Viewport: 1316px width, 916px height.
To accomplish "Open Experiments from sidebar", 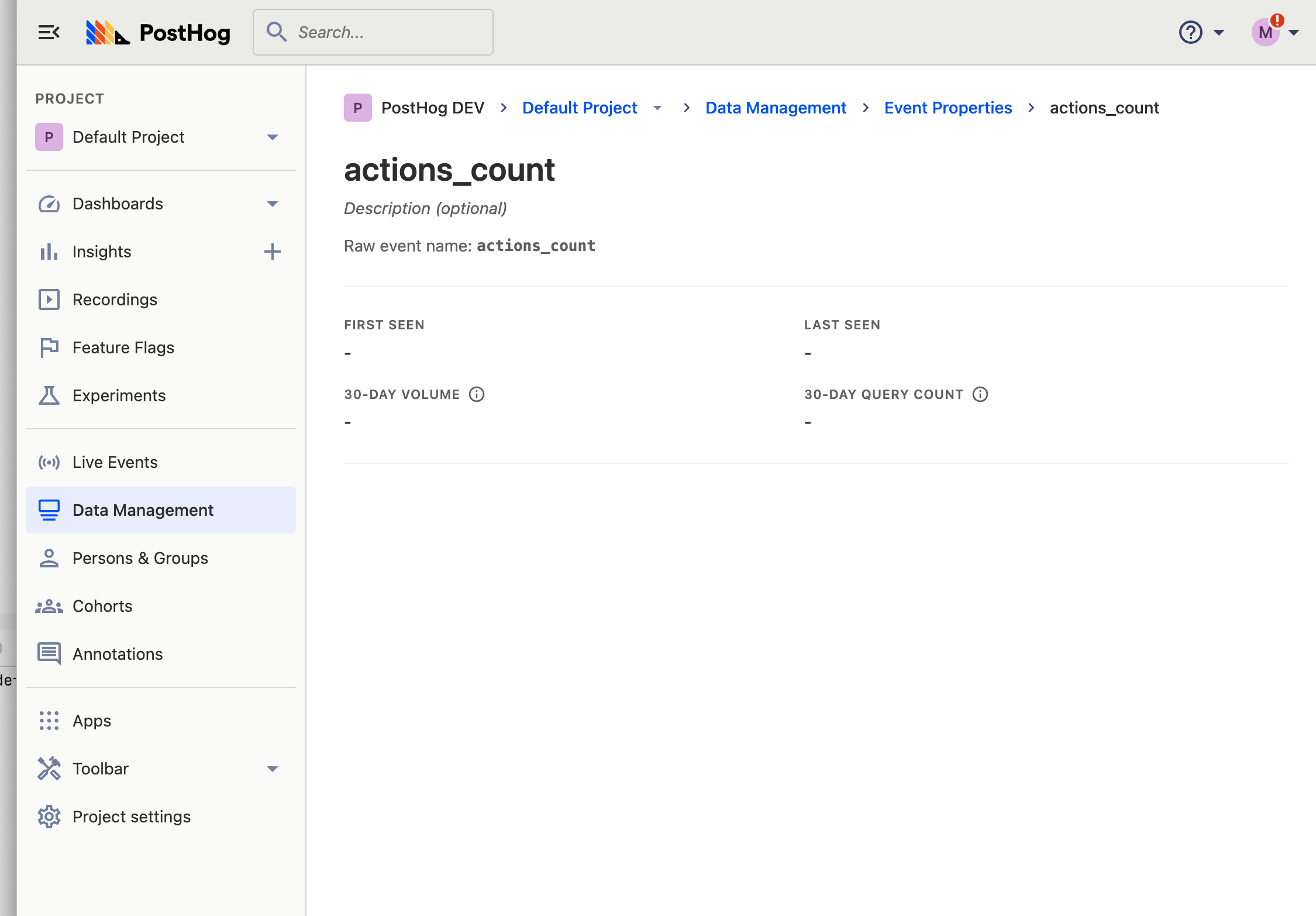I will coord(119,395).
